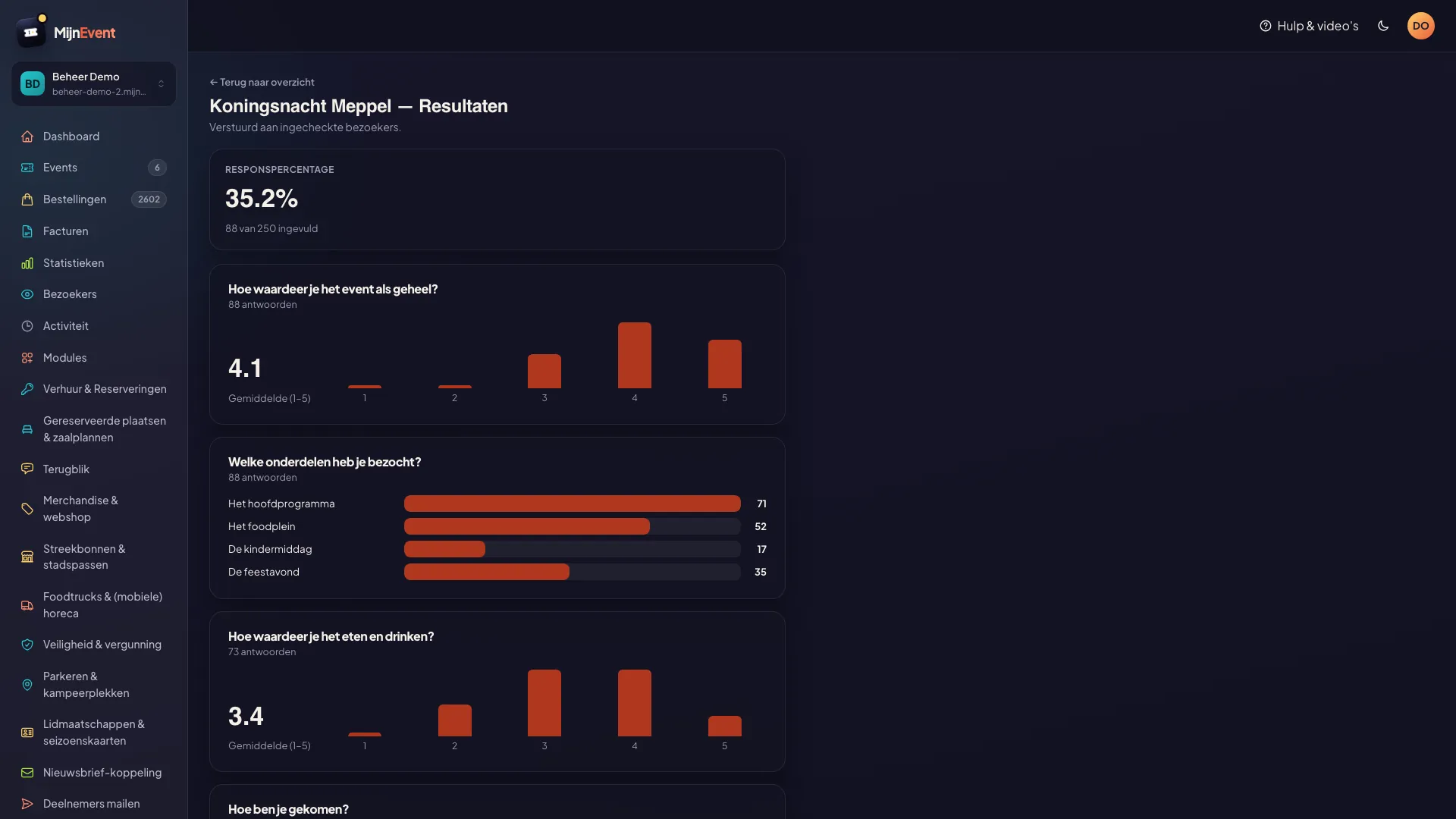Screen dimensions: 1456x819
Task: Open the Activiteit clock icon
Action: (27, 326)
